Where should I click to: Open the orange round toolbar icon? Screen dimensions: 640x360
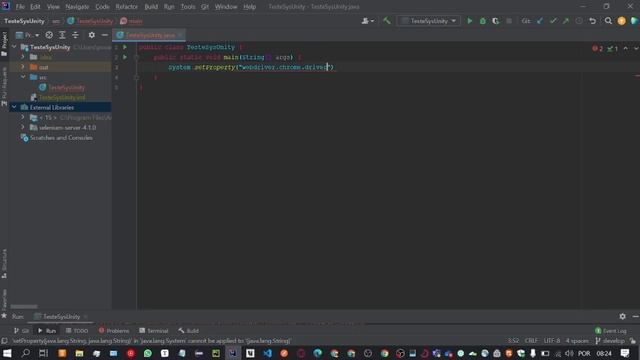[622, 21]
